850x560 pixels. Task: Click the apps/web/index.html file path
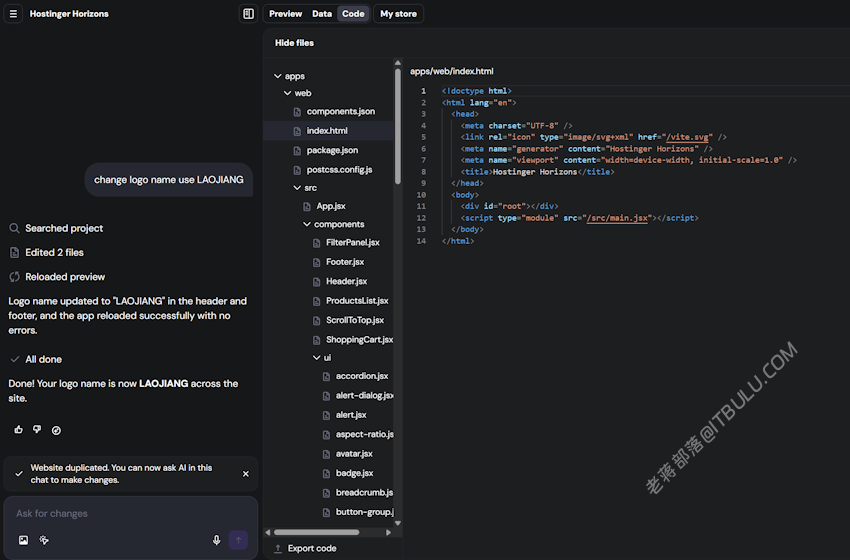tap(452, 71)
